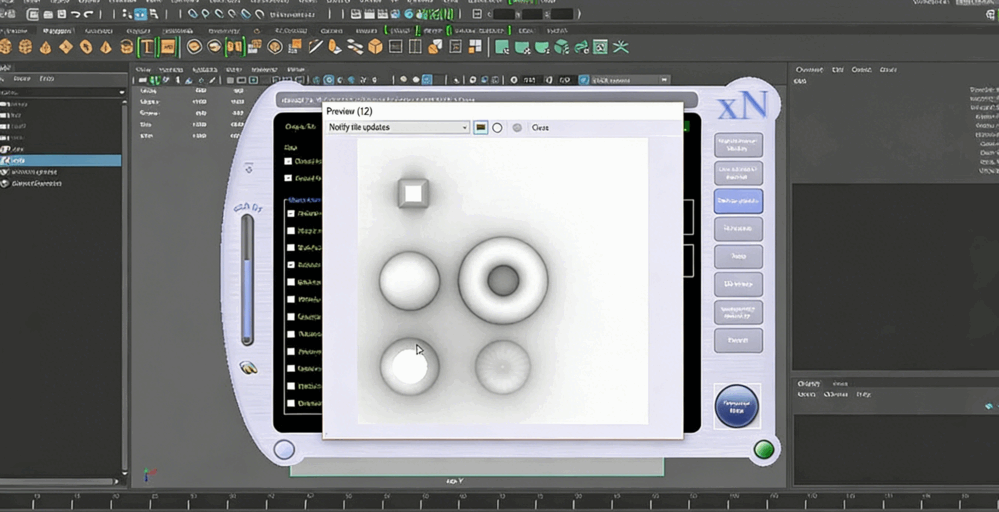Open the Notify tile updates dropdown
Image resolution: width=999 pixels, height=512 pixels.
click(397, 128)
